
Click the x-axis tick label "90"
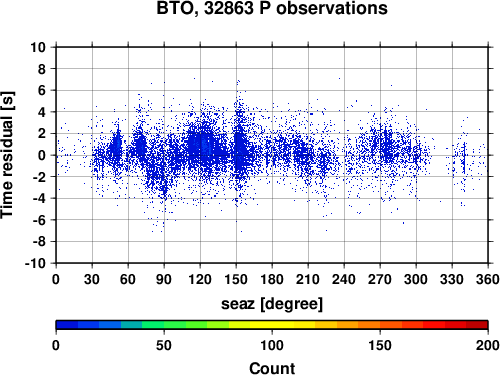click(x=164, y=279)
